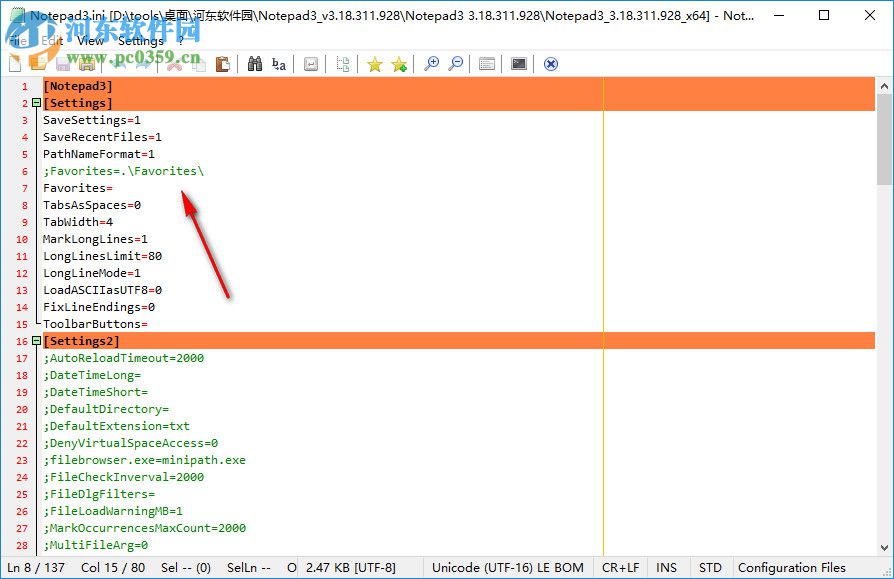Click the Col 15 / 80 status field

pos(113,568)
